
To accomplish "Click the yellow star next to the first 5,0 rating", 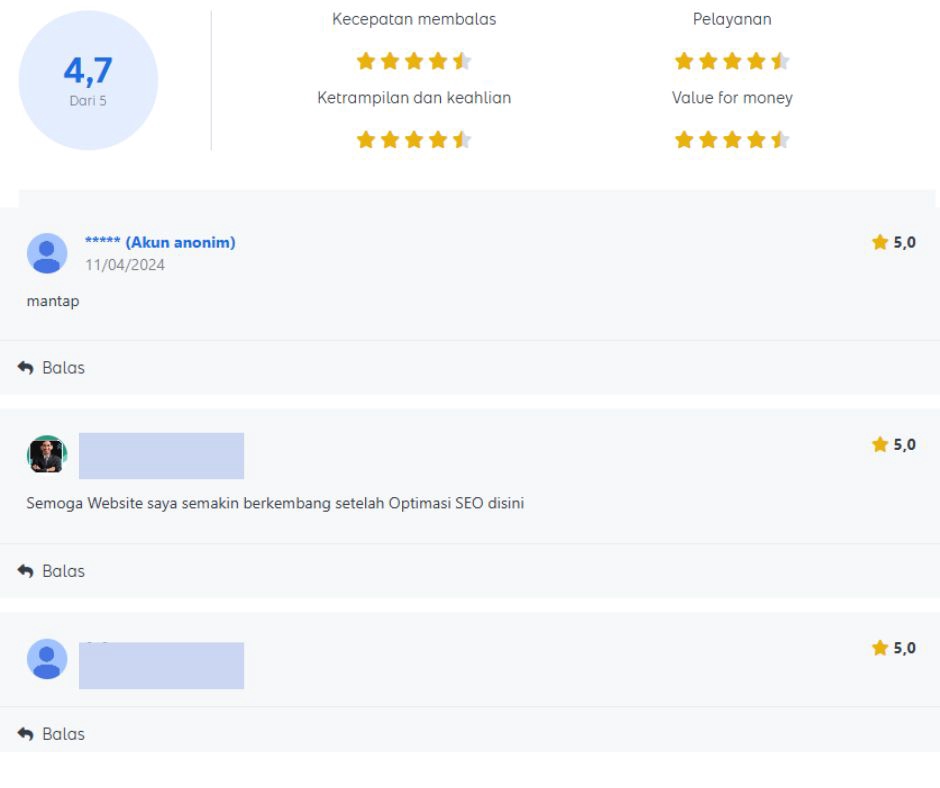I will [879, 242].
